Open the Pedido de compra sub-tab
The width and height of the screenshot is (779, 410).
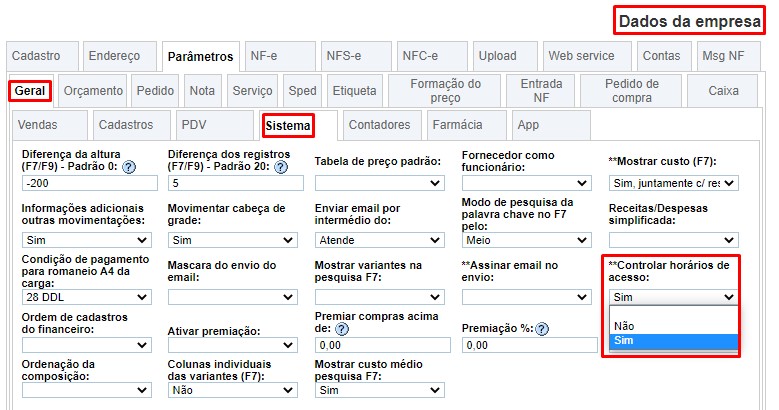tap(631, 91)
